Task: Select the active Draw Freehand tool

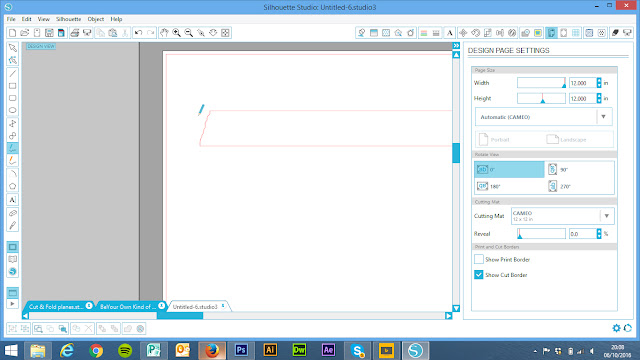Action: pos(13,148)
